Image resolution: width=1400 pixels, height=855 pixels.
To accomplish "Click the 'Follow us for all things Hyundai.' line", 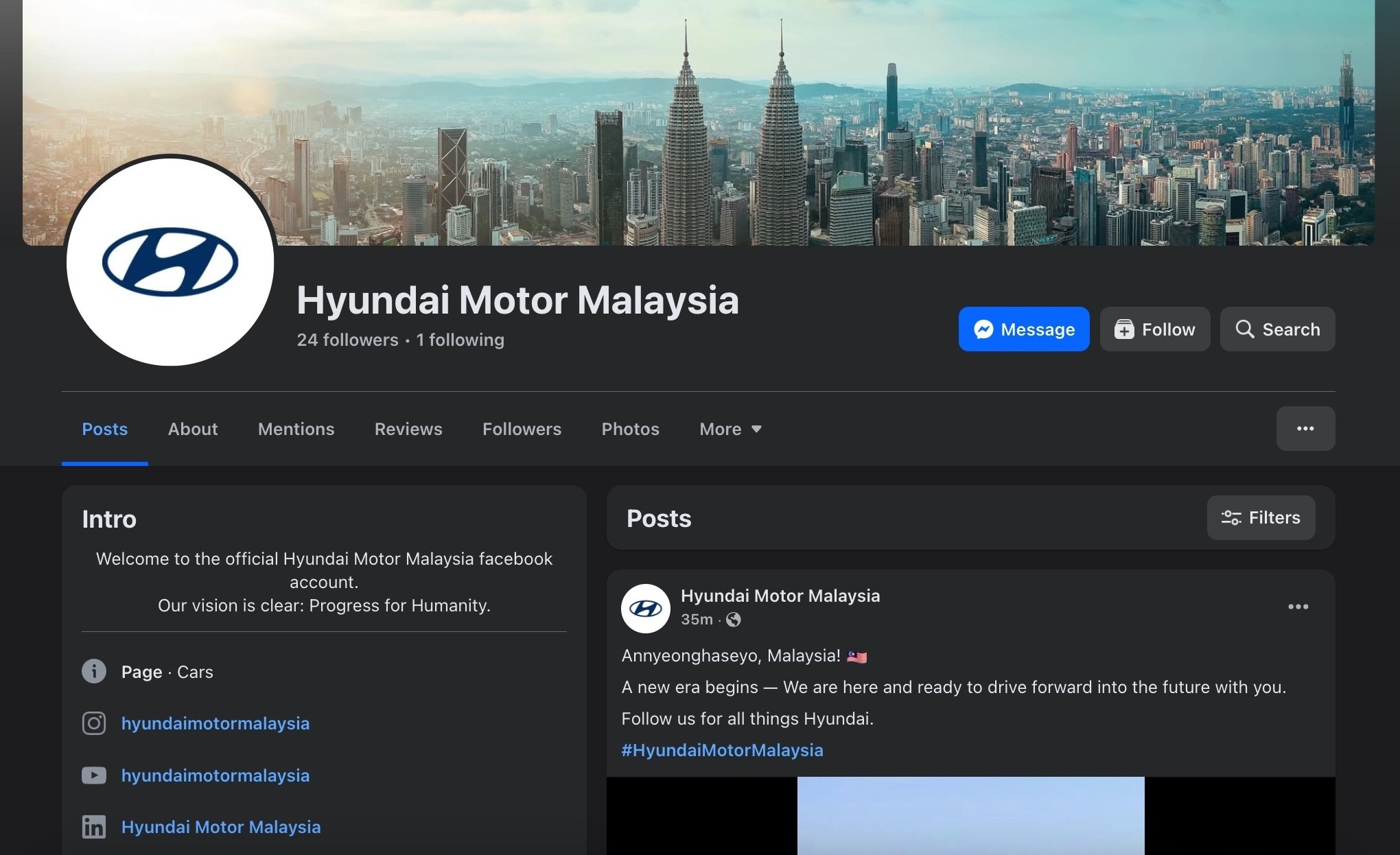I will click(747, 718).
